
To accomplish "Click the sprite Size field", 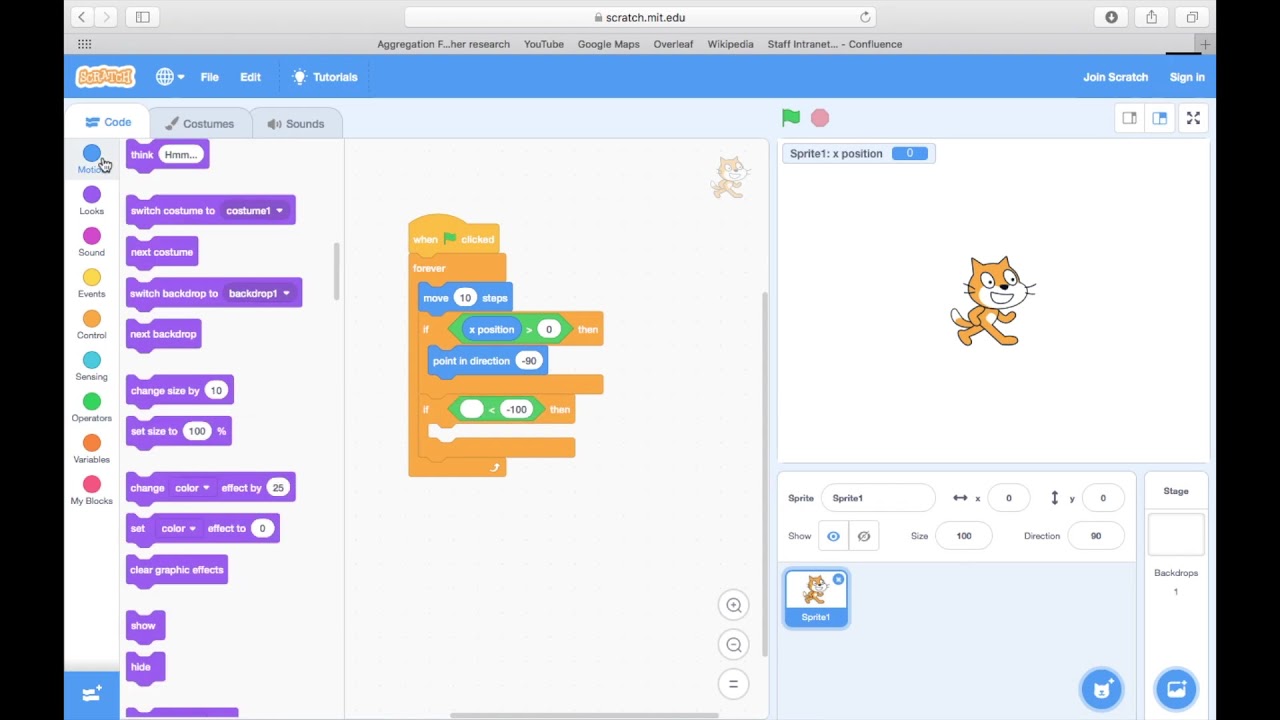I will (964, 536).
